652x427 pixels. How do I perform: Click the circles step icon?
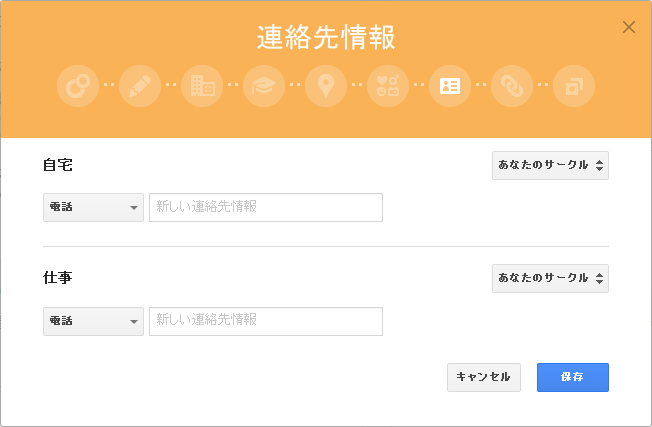click(78, 86)
